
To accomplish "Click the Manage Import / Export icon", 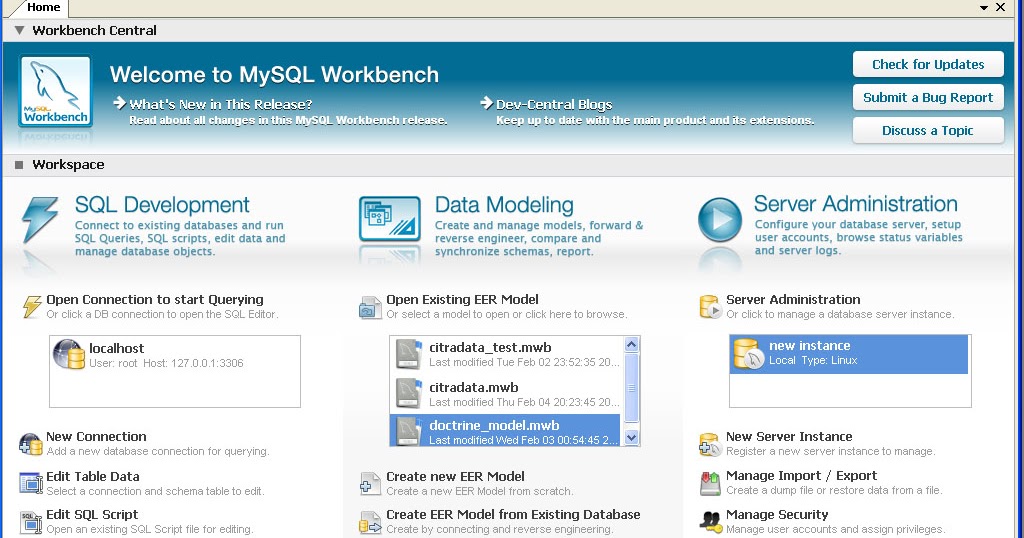I will coord(710,483).
